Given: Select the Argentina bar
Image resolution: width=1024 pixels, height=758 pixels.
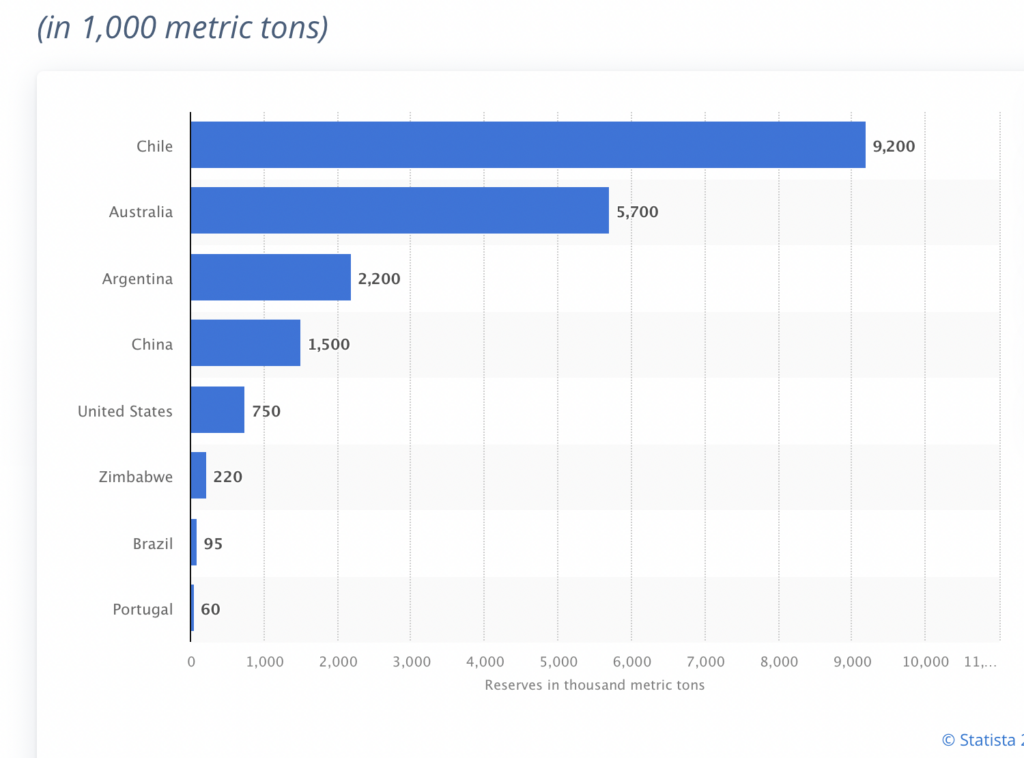Looking at the screenshot, I should [270, 277].
